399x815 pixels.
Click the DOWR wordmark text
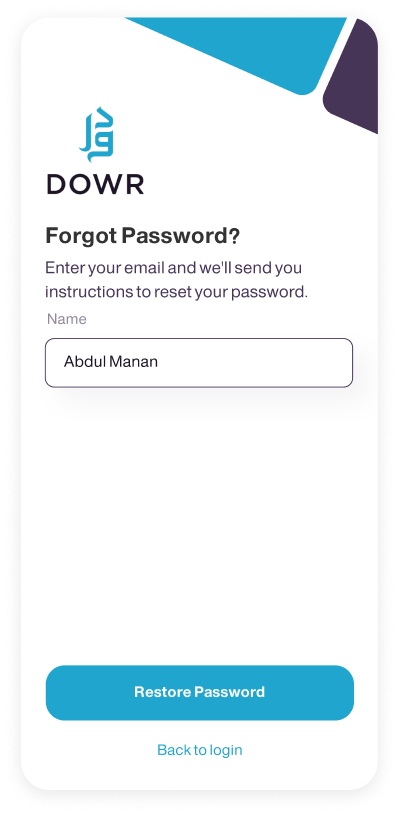[x=95, y=185]
